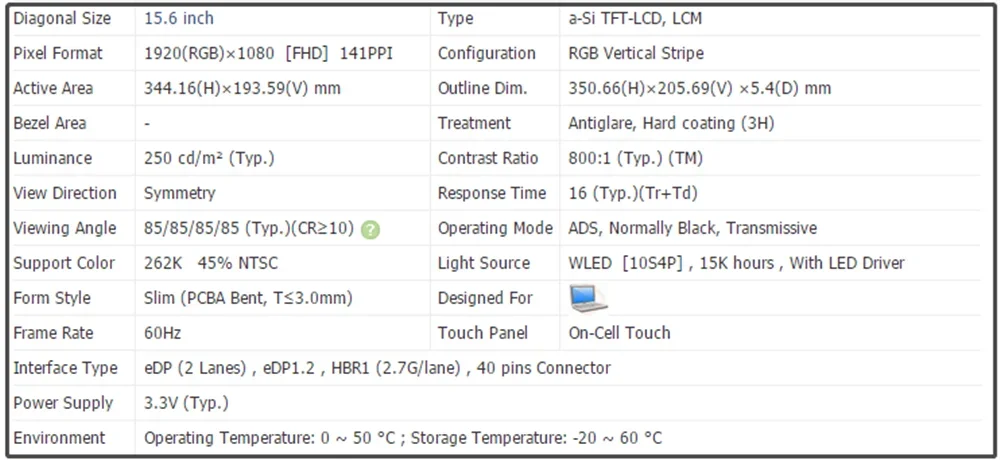Select the Active Area dimensions text
1000x460 pixels.
(x=242, y=88)
